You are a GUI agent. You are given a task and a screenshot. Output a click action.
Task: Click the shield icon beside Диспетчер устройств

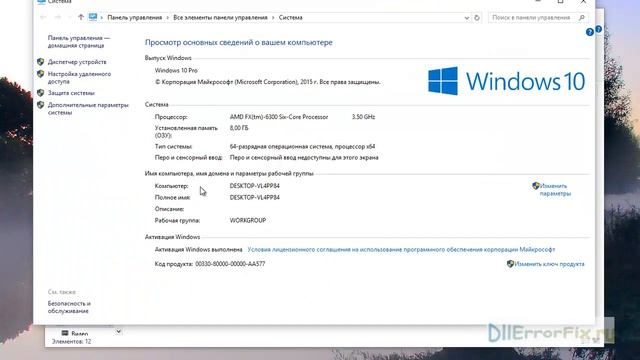[x=40, y=62]
